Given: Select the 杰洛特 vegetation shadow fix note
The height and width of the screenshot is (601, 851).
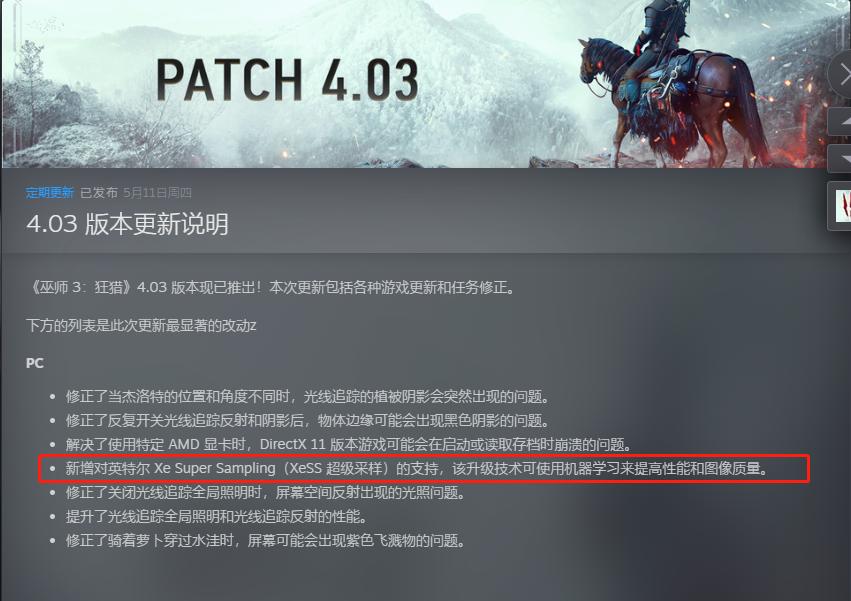Looking at the screenshot, I should [308, 397].
